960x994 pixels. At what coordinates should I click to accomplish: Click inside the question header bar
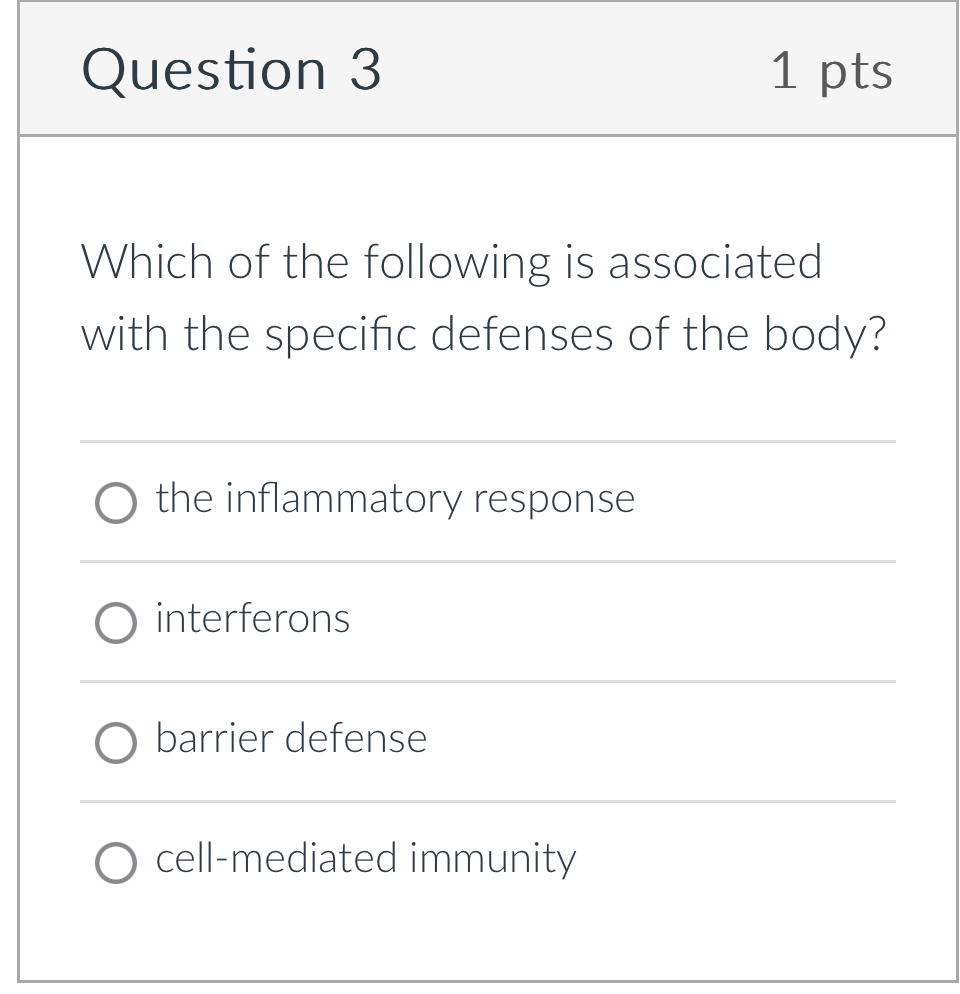pyautogui.click(x=550, y=69)
